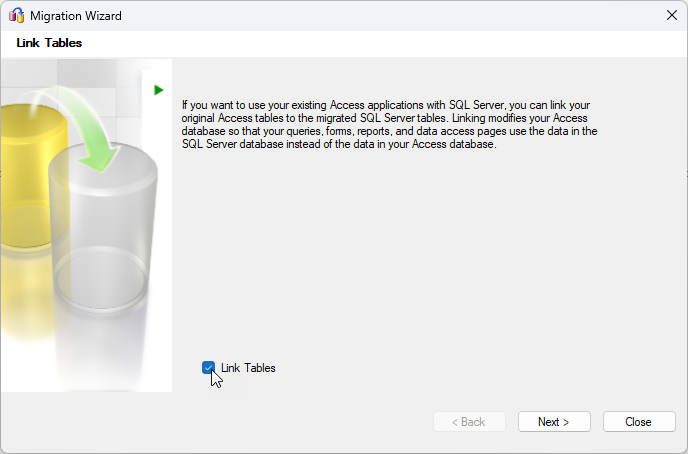Click the bold "Link Tables" page heading
Viewport: 688px width, 454px height.
click(x=49, y=43)
